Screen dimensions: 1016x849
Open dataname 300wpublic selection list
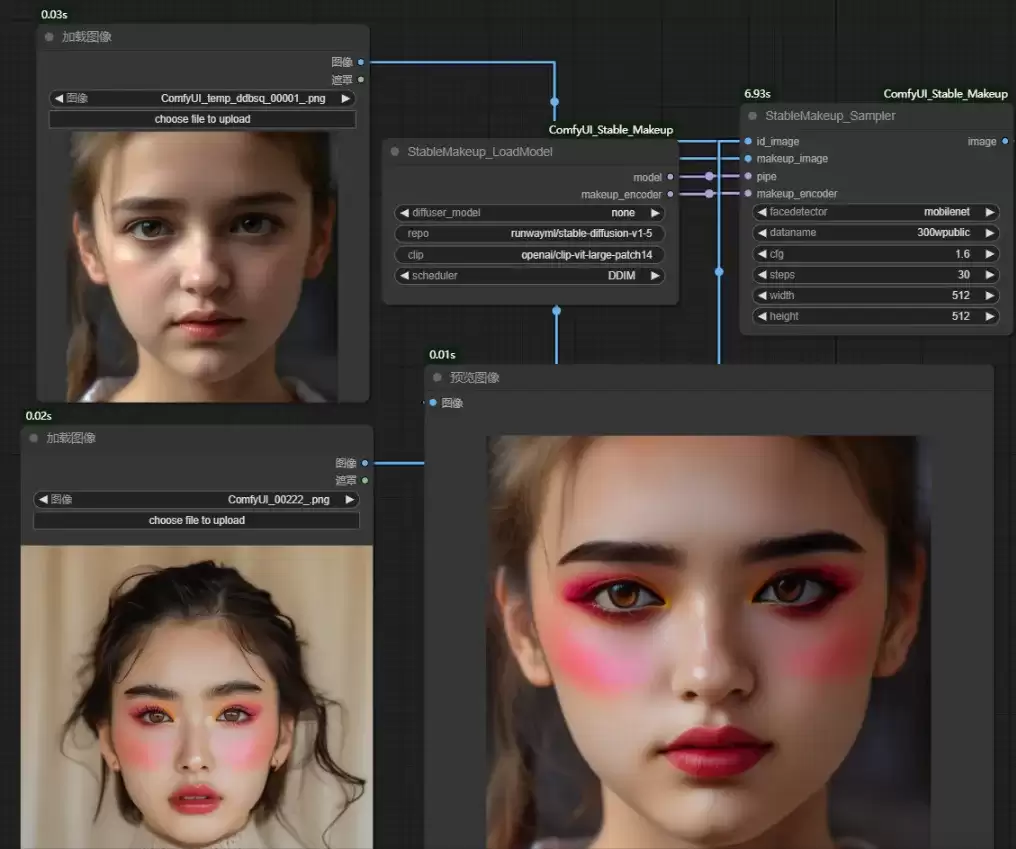click(875, 233)
